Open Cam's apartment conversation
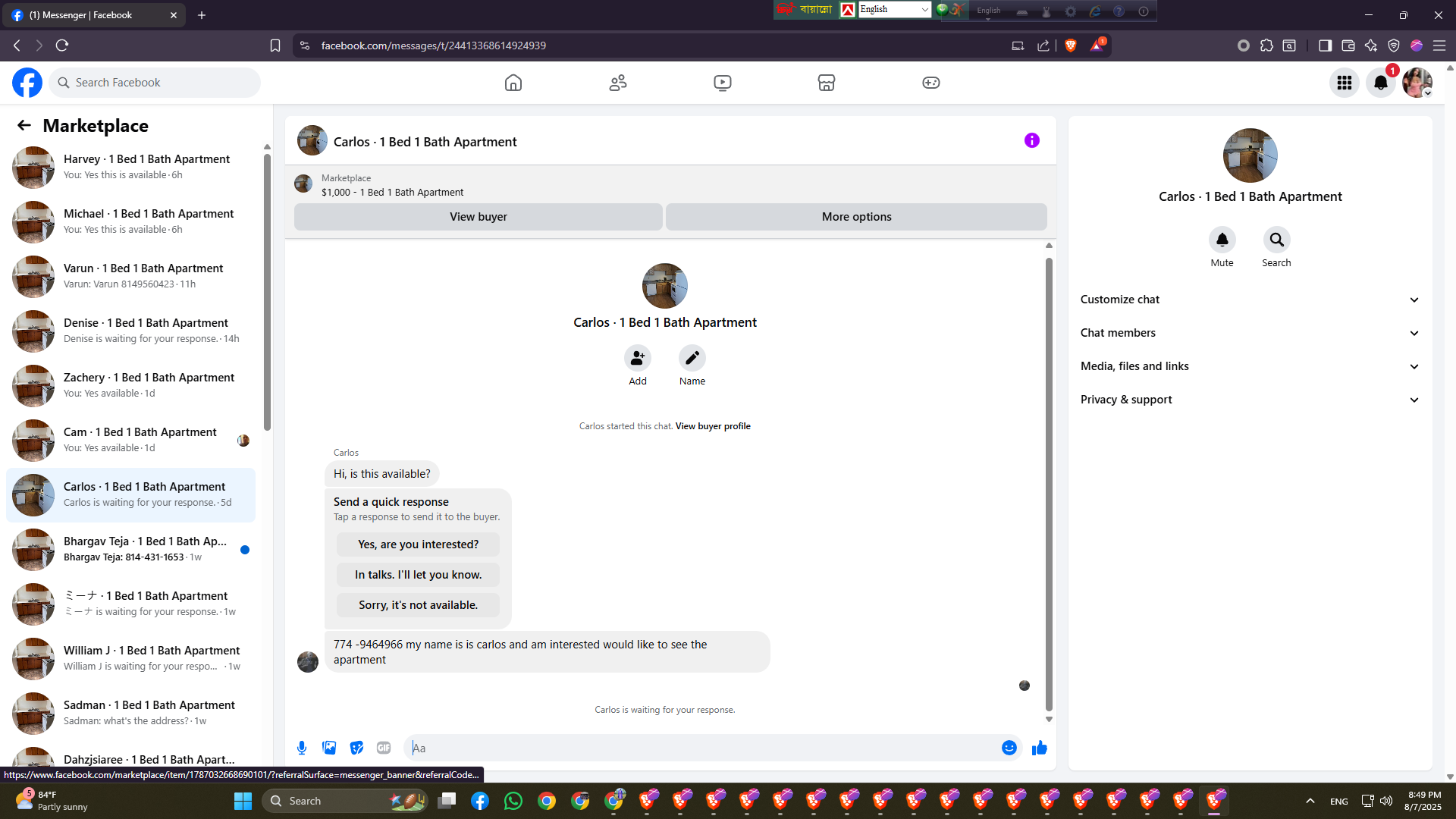The height and width of the screenshot is (819, 1456). click(x=130, y=441)
